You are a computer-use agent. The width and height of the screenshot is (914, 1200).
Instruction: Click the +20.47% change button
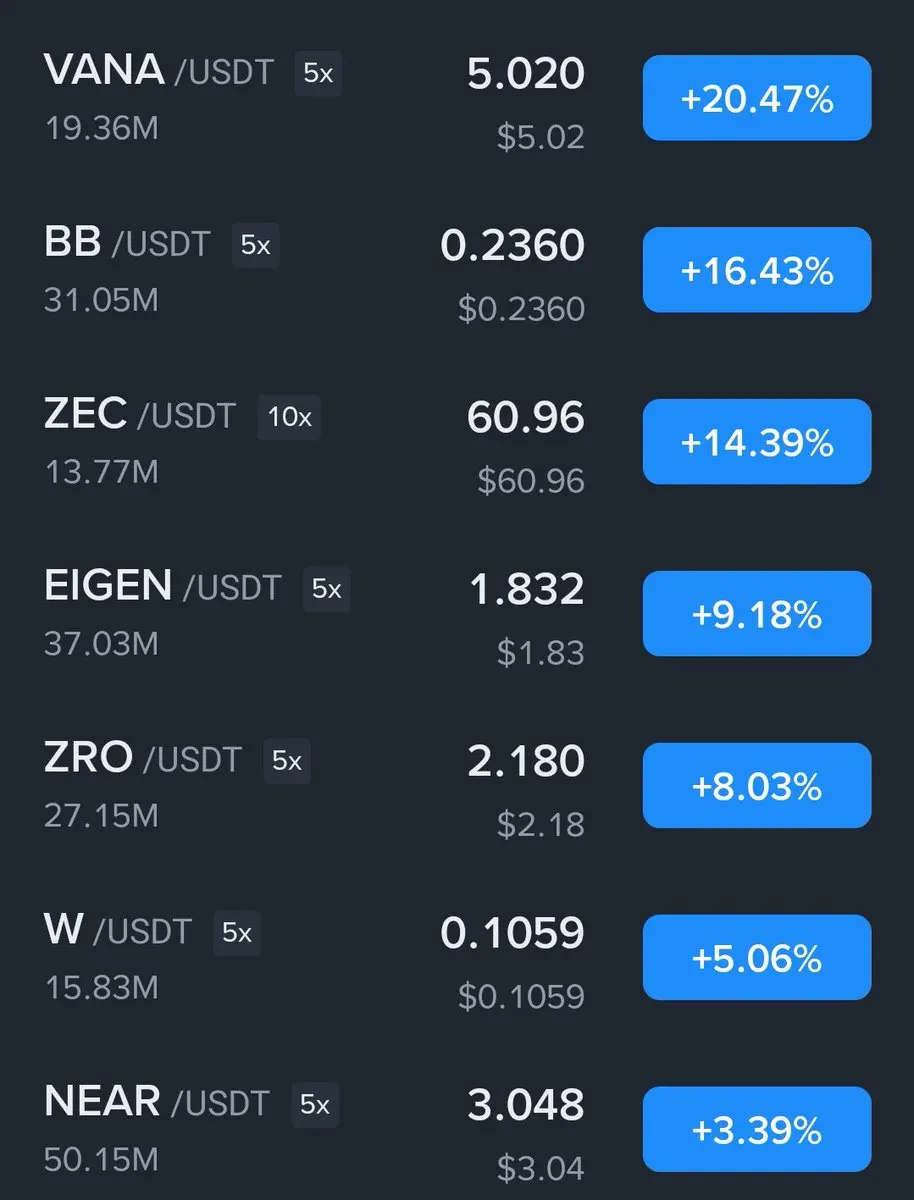(x=757, y=98)
